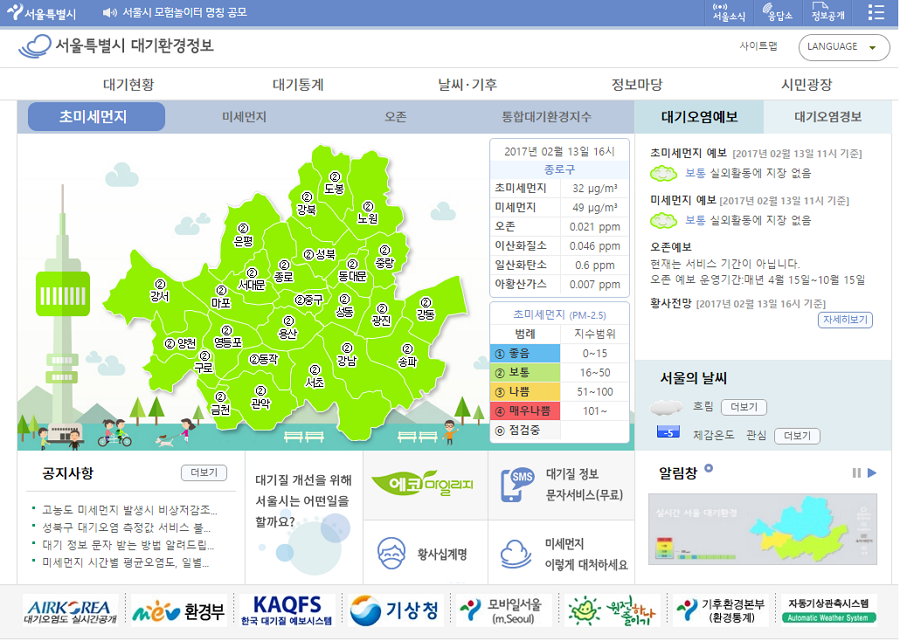The image size is (900, 641).
Task: Open the 서울시 모험놀이터 명칭 공모 announcement
Action: coord(185,12)
